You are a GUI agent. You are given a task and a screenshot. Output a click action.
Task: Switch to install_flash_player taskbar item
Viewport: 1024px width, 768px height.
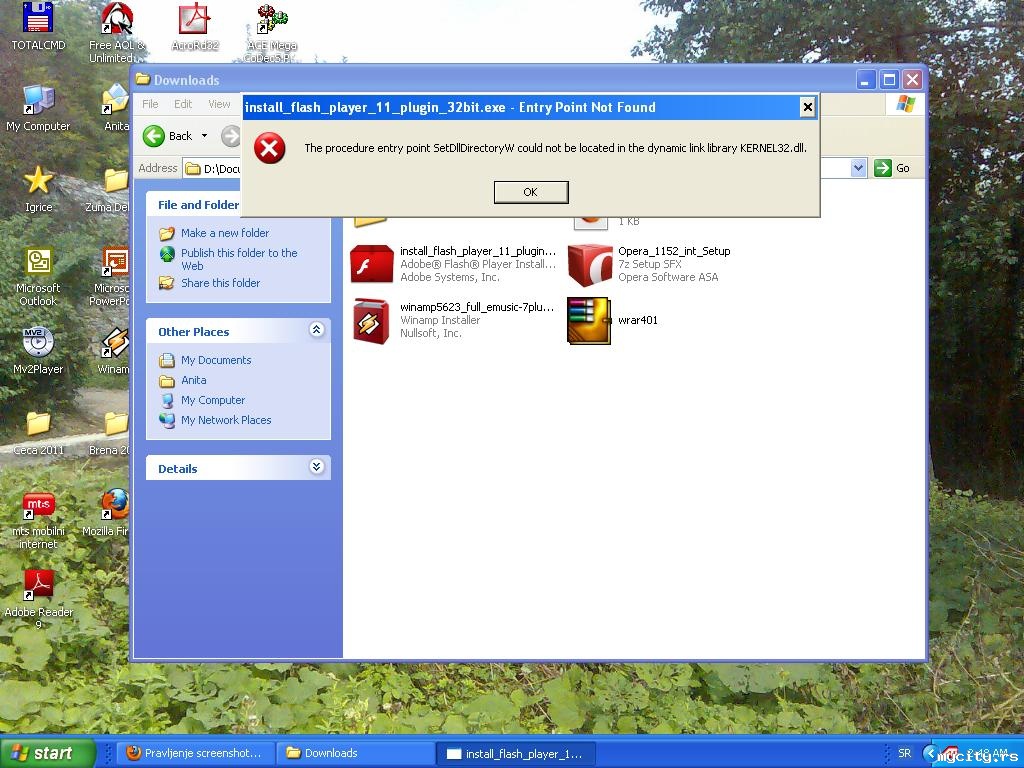tap(516, 754)
